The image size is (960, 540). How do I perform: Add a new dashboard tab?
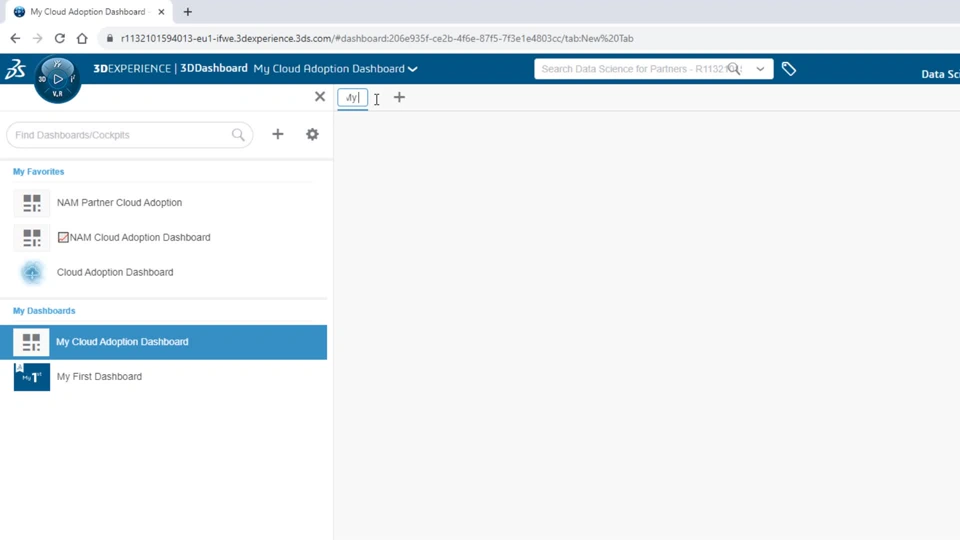pyautogui.click(x=399, y=97)
